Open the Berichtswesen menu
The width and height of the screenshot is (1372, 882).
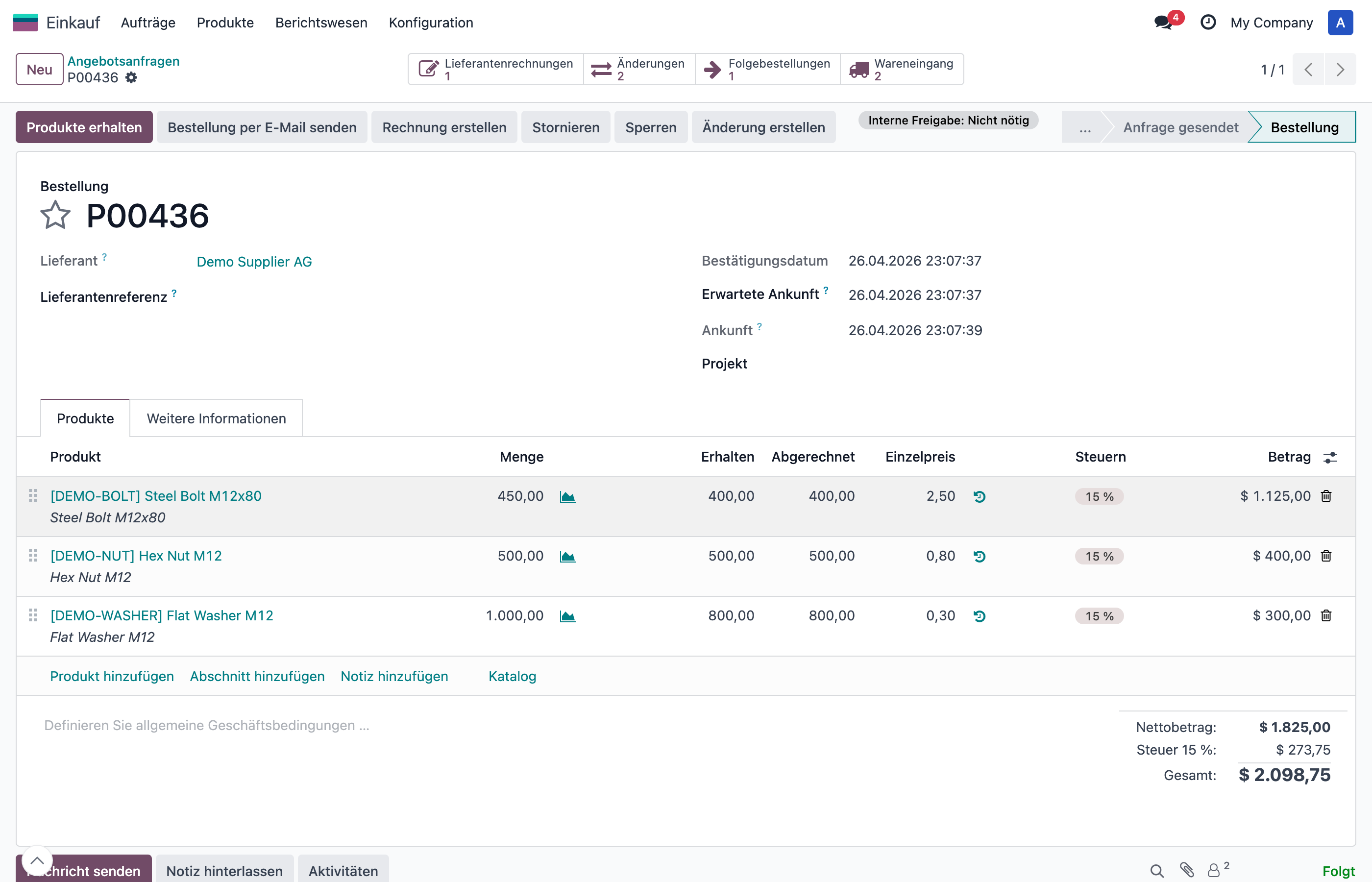coord(321,23)
